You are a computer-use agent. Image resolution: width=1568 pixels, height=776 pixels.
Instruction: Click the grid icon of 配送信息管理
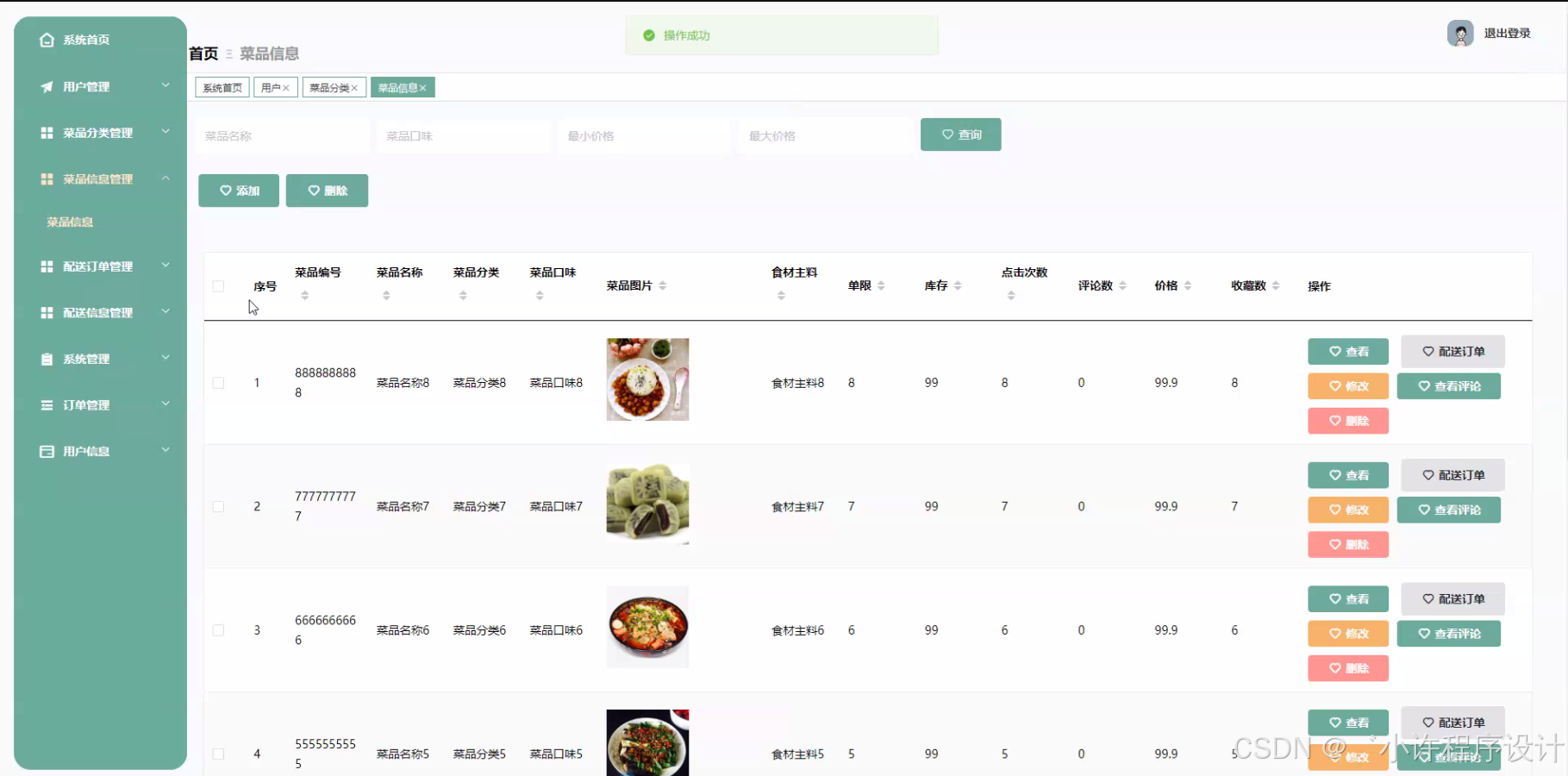[x=47, y=313]
